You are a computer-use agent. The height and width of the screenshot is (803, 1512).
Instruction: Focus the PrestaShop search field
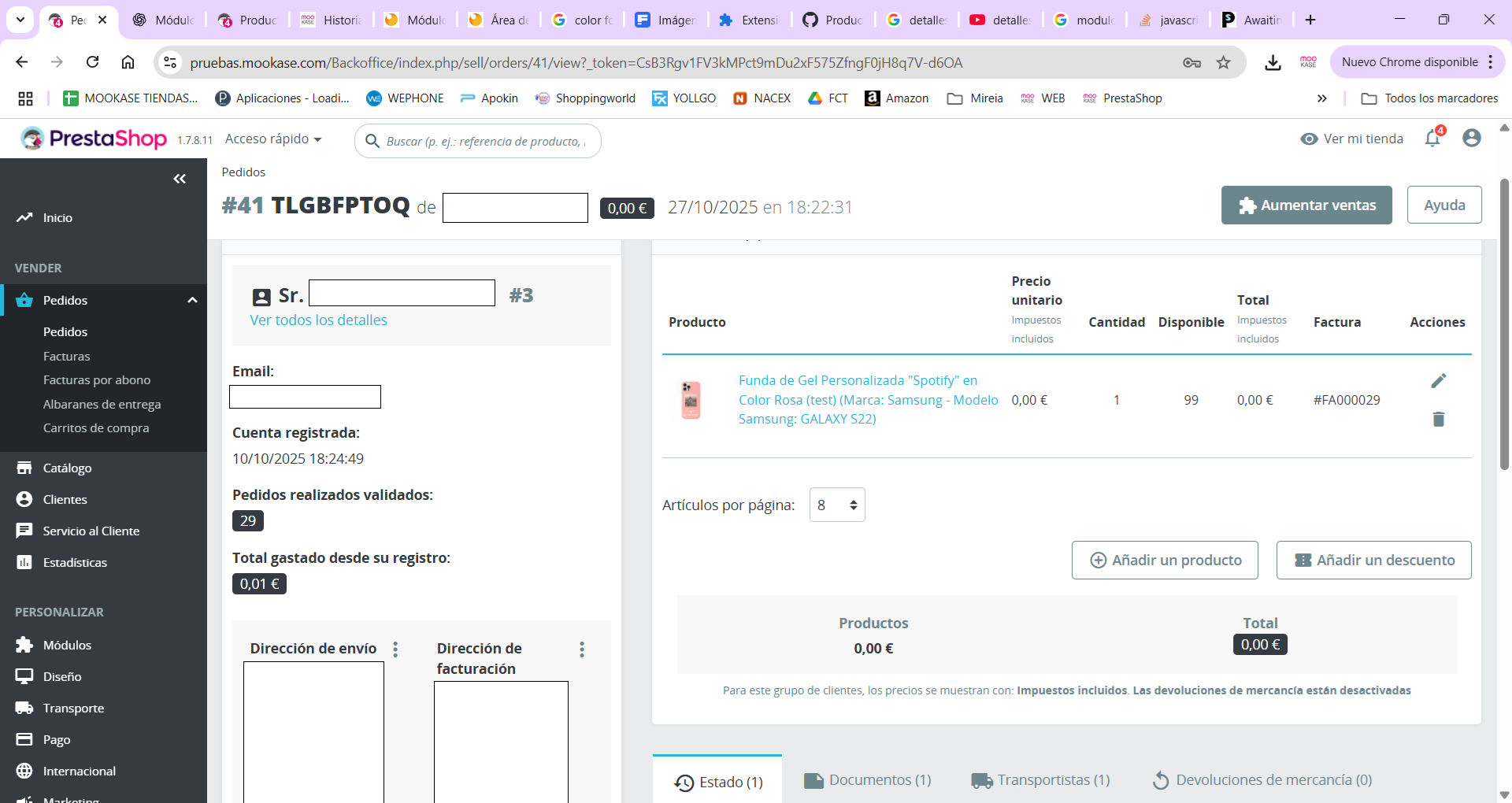tap(478, 141)
